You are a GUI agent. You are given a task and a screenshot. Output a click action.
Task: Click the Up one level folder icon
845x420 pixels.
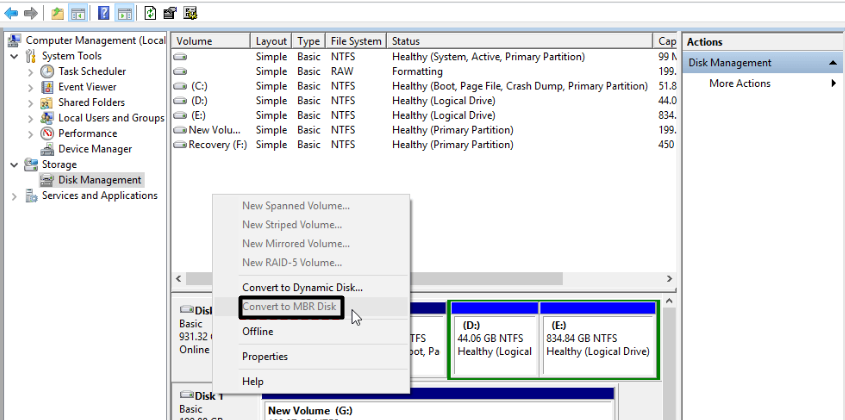(x=58, y=13)
